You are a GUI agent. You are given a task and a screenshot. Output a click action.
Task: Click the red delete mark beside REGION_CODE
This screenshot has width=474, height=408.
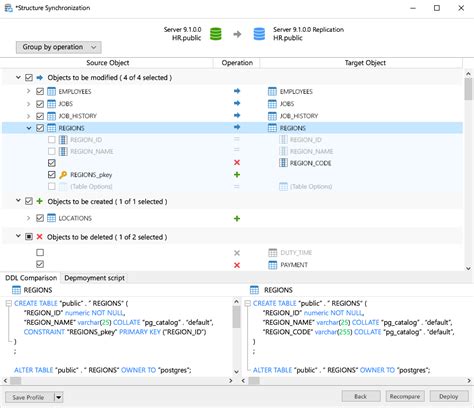click(237, 163)
